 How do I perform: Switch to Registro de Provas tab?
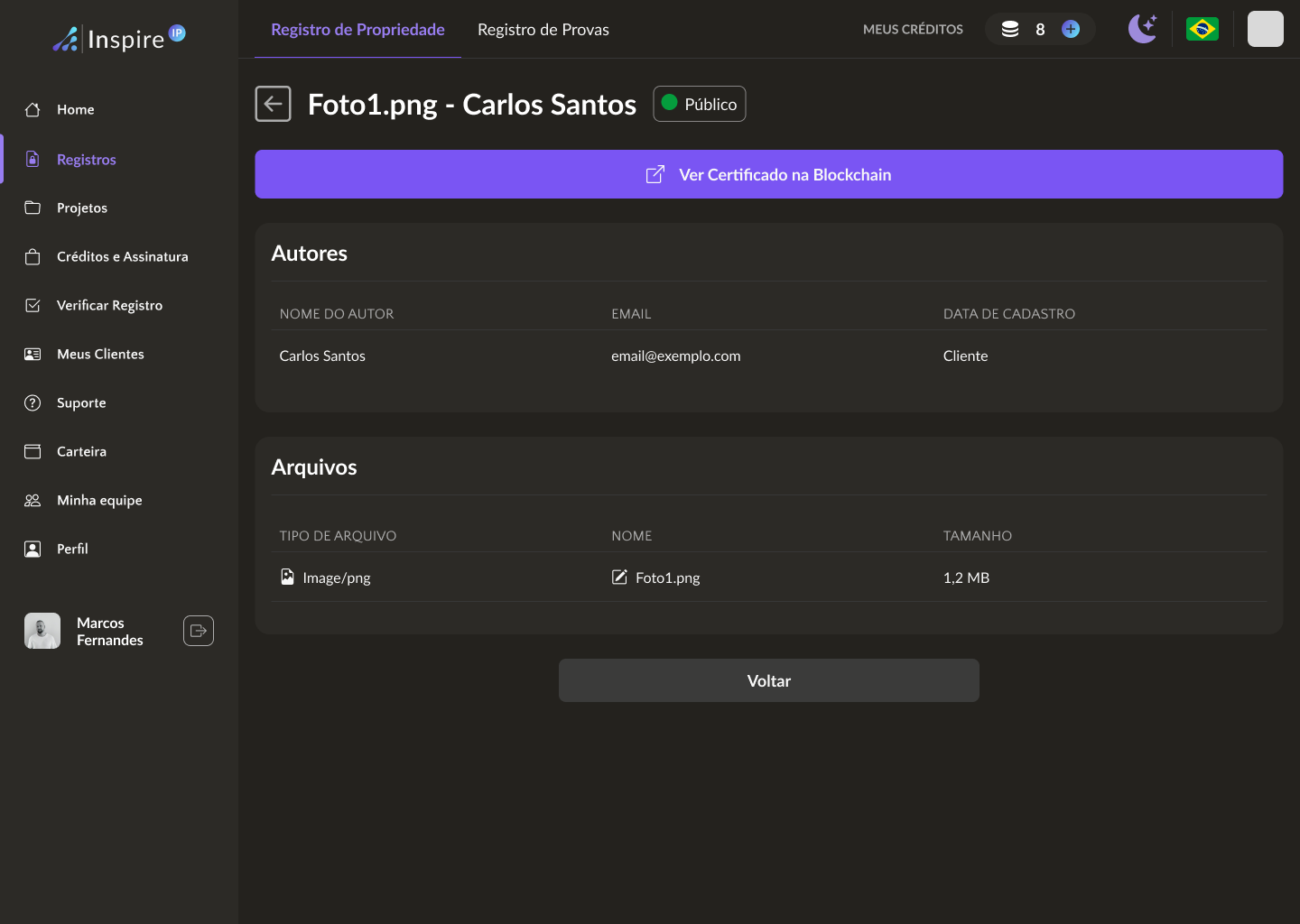(543, 29)
